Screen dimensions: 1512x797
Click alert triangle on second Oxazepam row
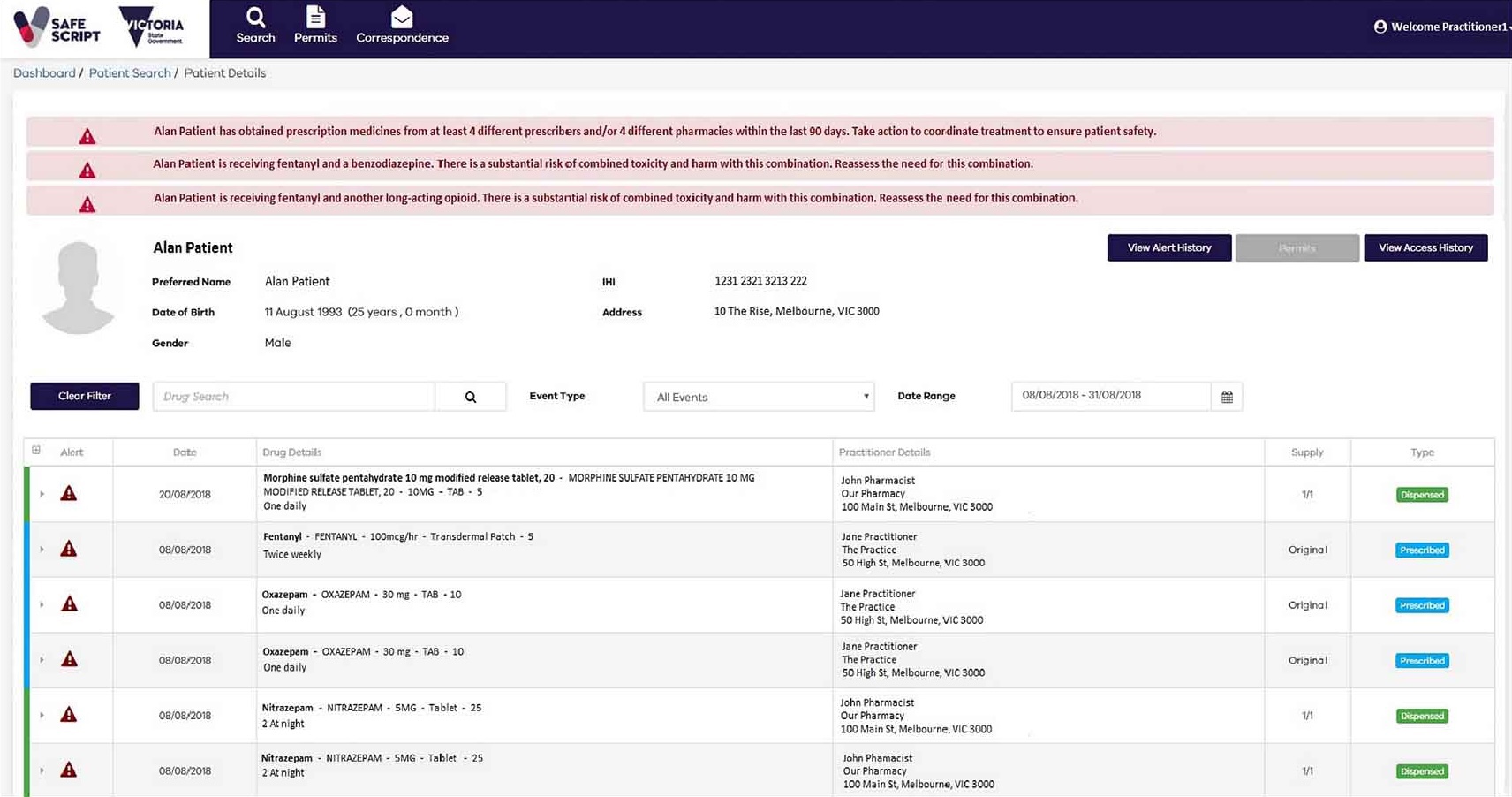click(x=69, y=659)
